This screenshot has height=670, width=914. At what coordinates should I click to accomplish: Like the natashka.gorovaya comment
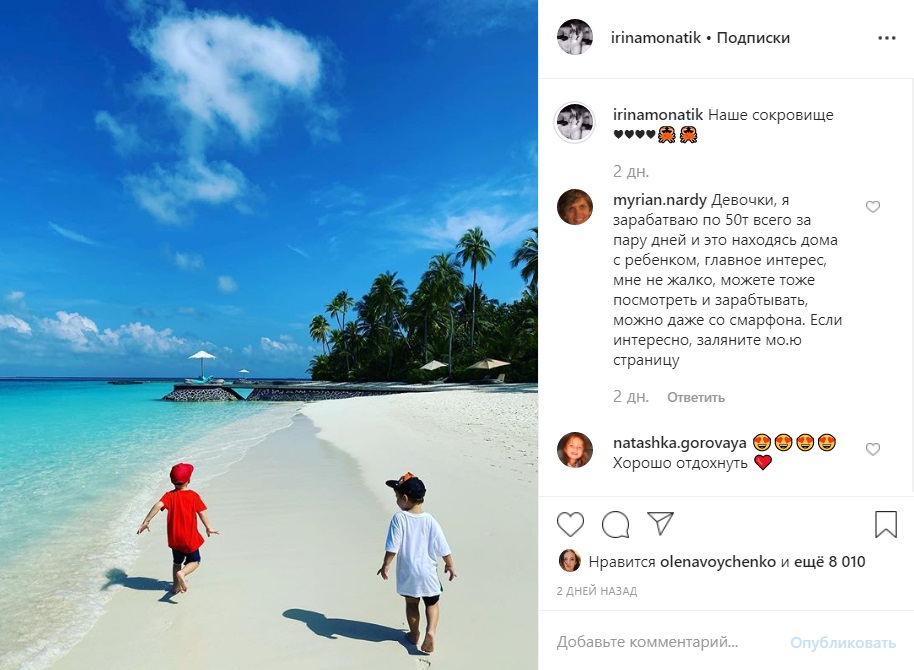coord(873,449)
